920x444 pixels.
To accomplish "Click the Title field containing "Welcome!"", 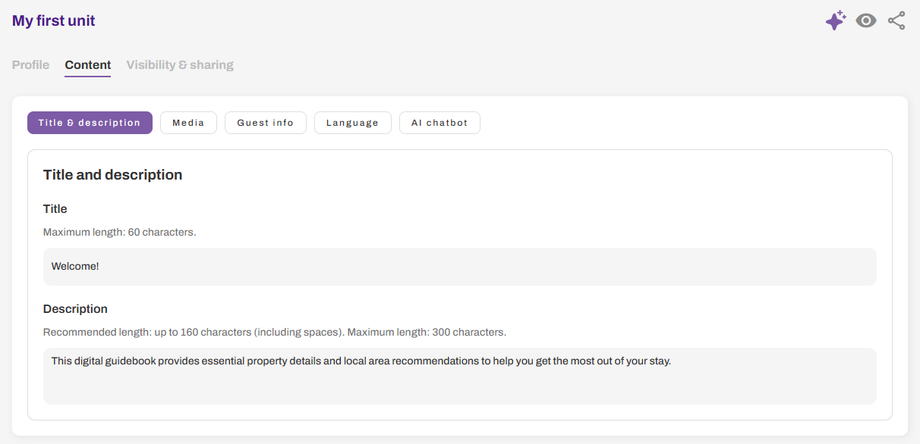I will (x=459, y=267).
